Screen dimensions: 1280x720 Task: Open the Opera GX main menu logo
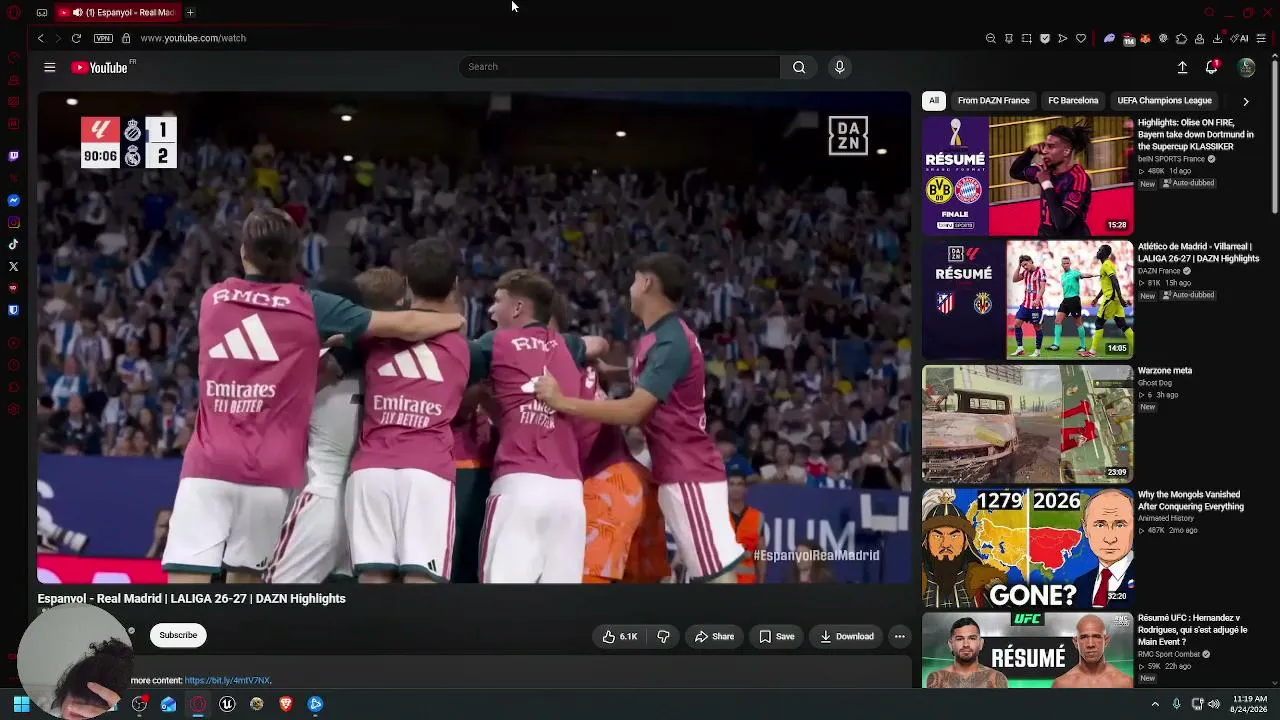(x=13, y=12)
